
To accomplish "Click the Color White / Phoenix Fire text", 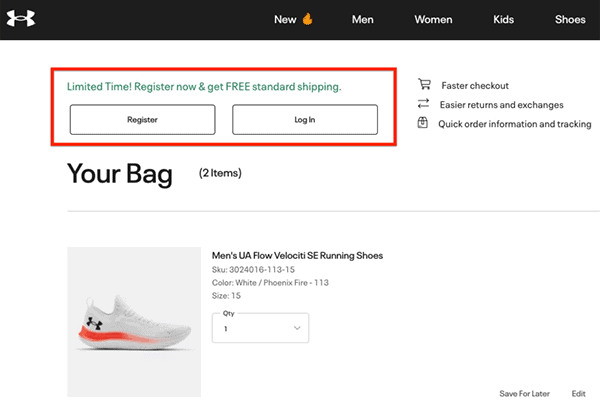I will coord(270,283).
